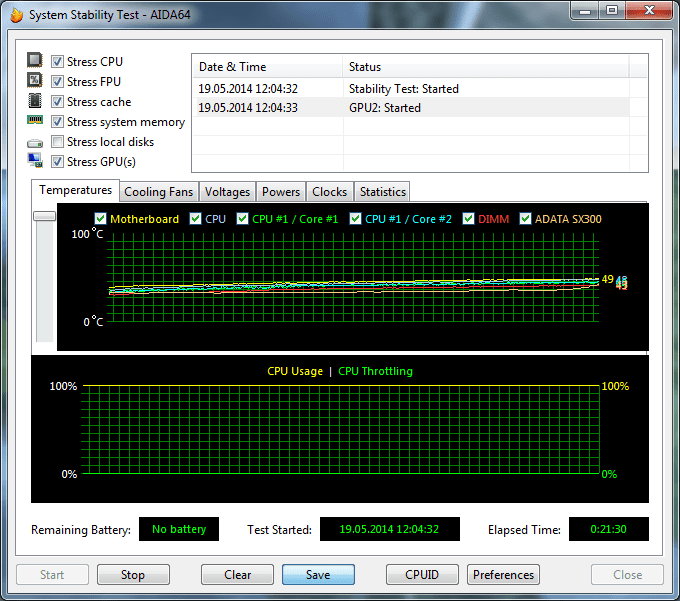Click the 'No battery' status field
Viewport: 680px width, 601px height.
pos(179,529)
